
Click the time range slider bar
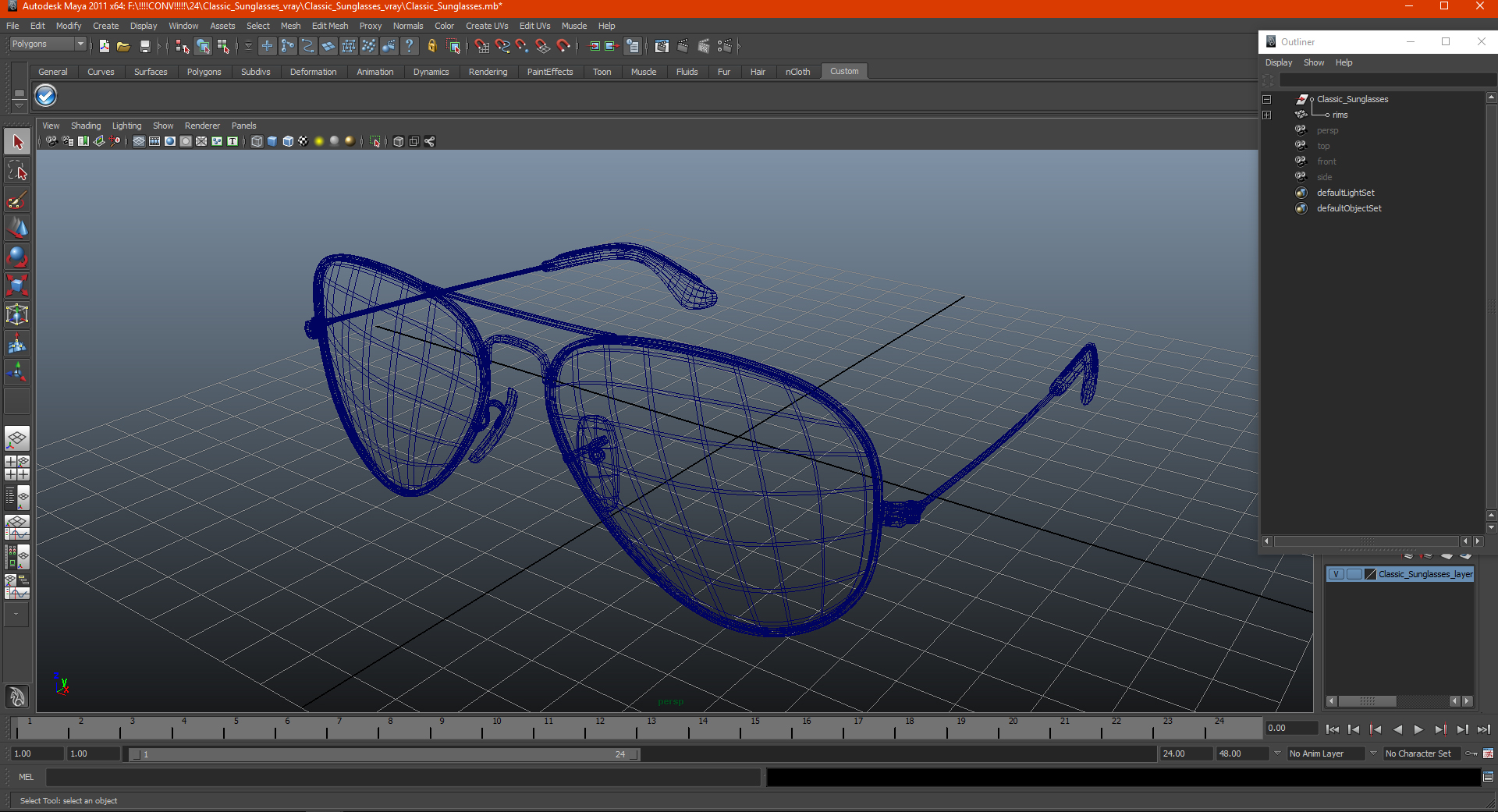coord(385,754)
